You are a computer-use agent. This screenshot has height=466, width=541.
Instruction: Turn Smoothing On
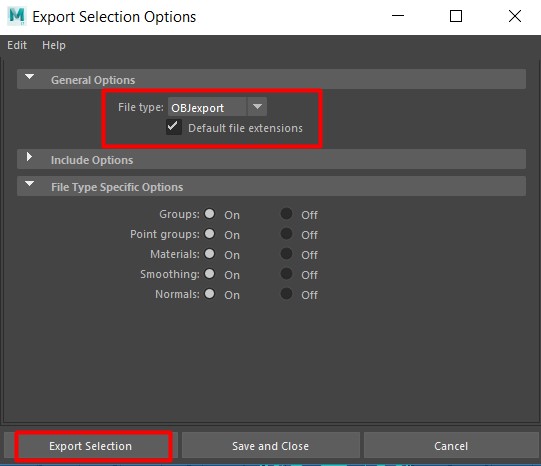coord(209,274)
